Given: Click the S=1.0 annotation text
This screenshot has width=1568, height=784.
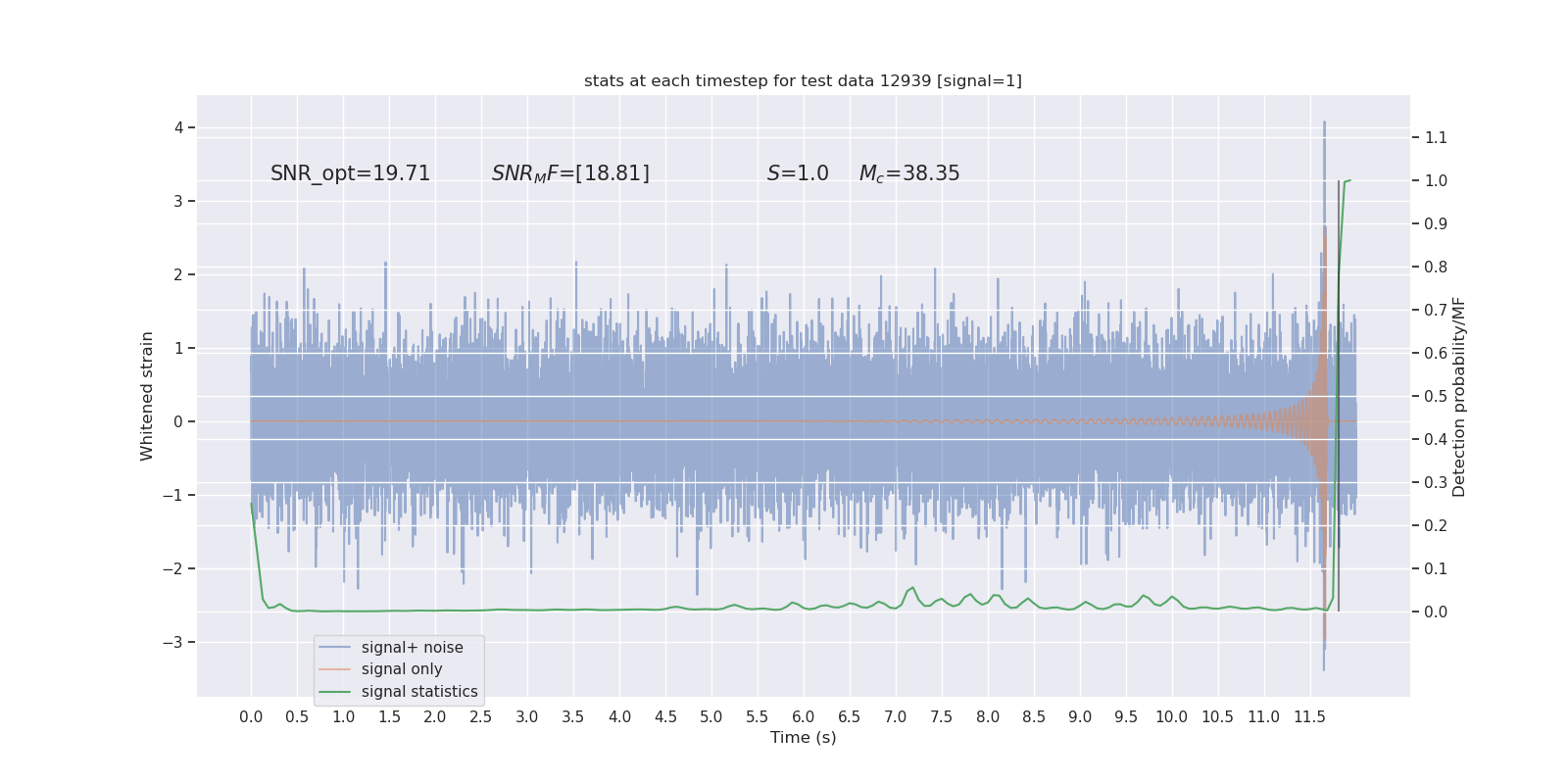Looking at the screenshot, I should coord(798,173).
